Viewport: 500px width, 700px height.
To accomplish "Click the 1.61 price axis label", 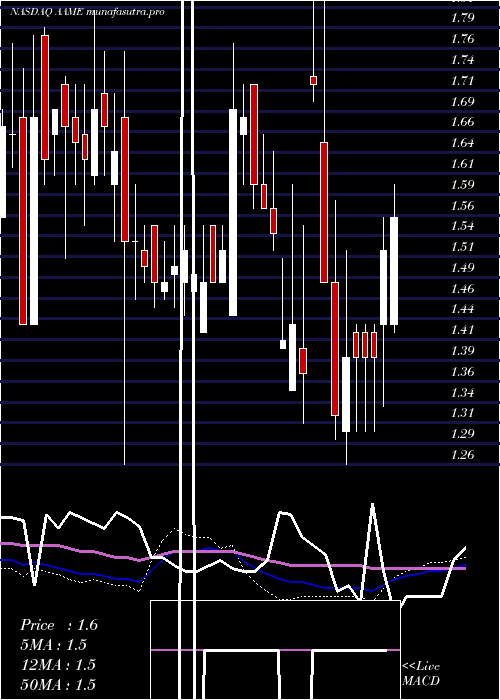I will (x=462, y=164).
